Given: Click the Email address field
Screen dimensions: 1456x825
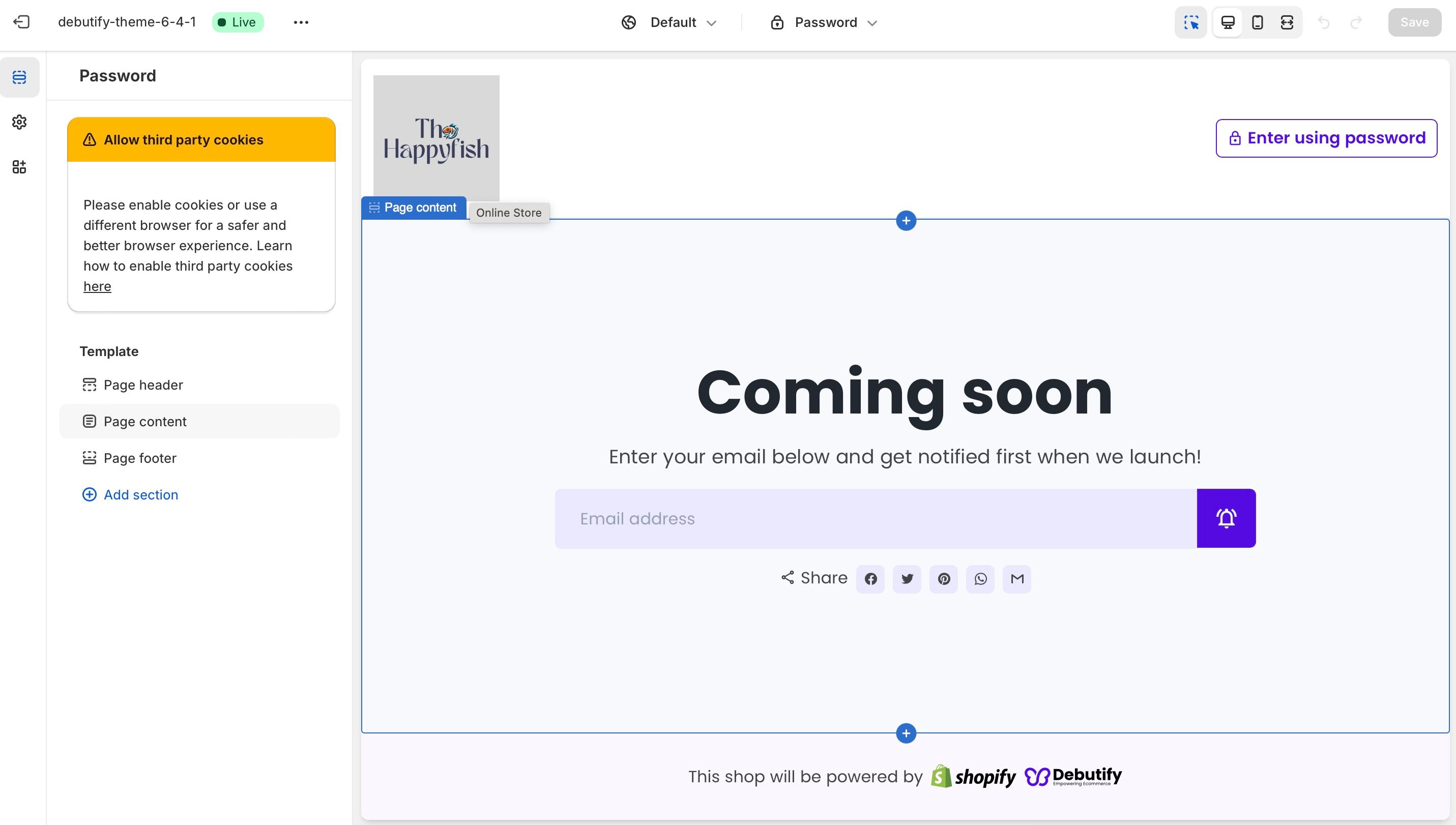Looking at the screenshot, I should (875, 518).
